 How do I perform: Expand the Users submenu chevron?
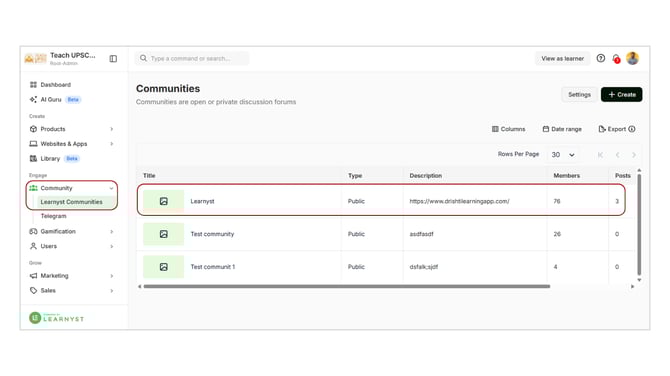click(x=112, y=246)
